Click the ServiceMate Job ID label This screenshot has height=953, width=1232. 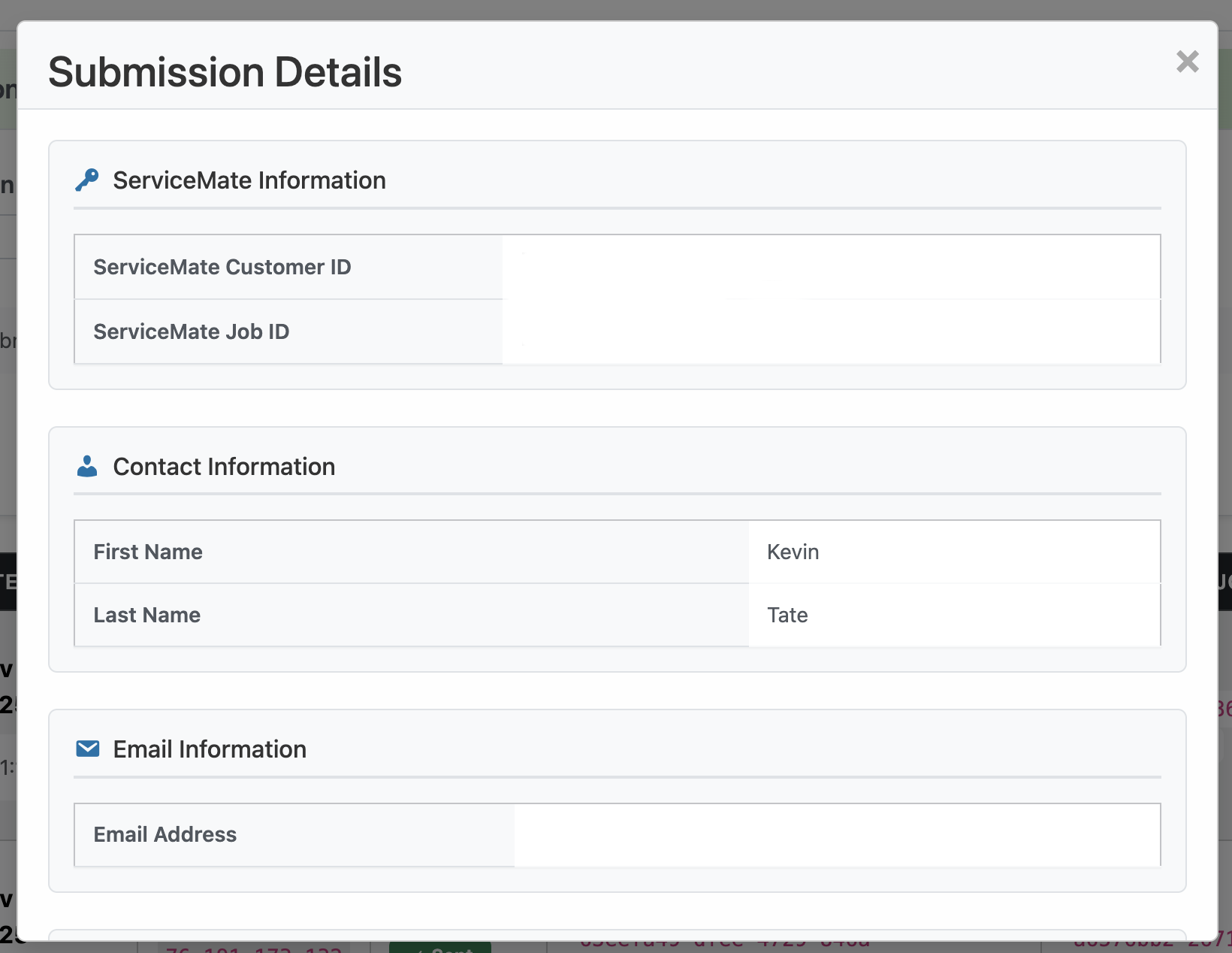[x=192, y=331]
